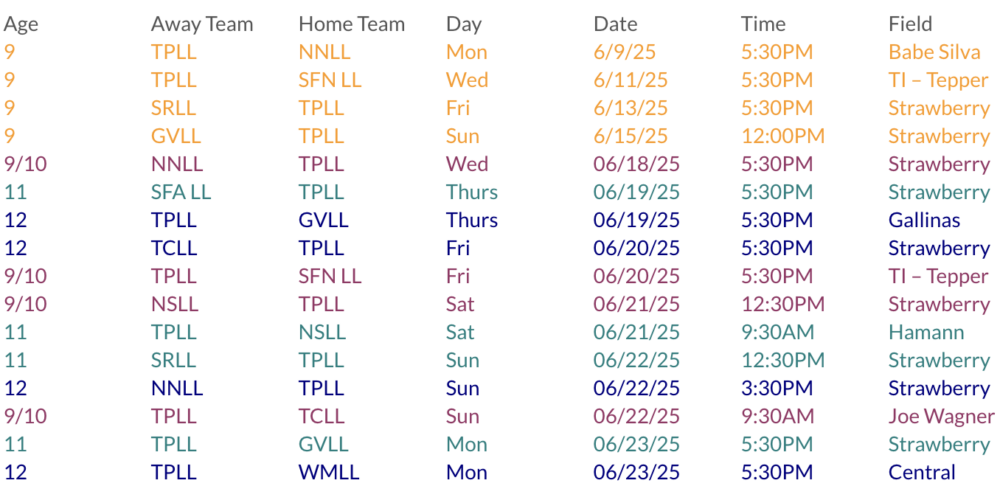Click the Away Team column header

[202, 24]
